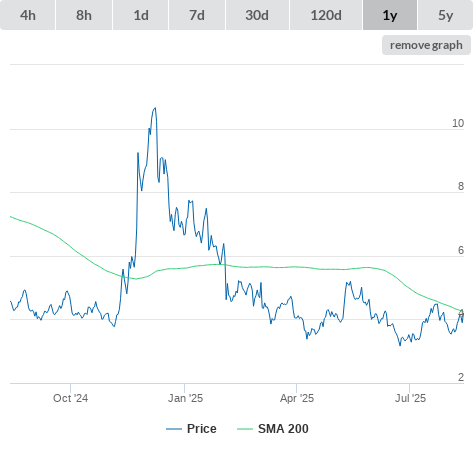
Task: Open the 120d chart view
Action: click(x=326, y=15)
